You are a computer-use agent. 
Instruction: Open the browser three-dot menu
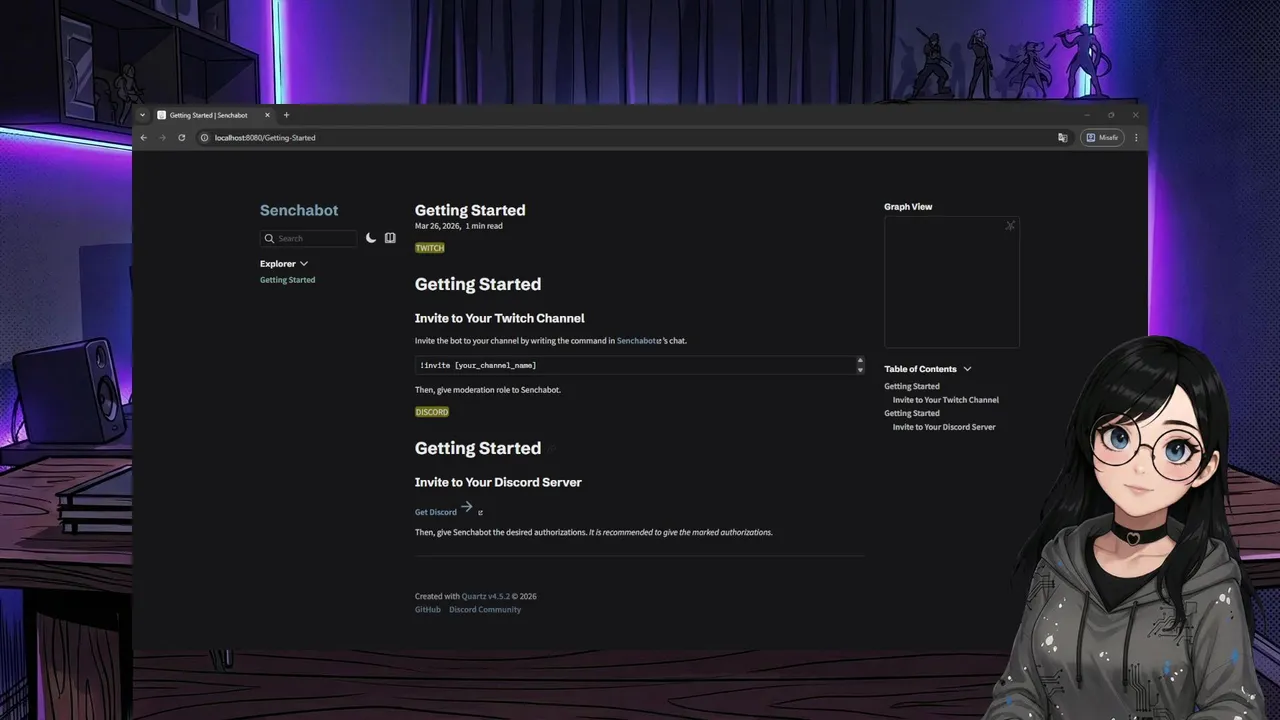[x=1136, y=138]
